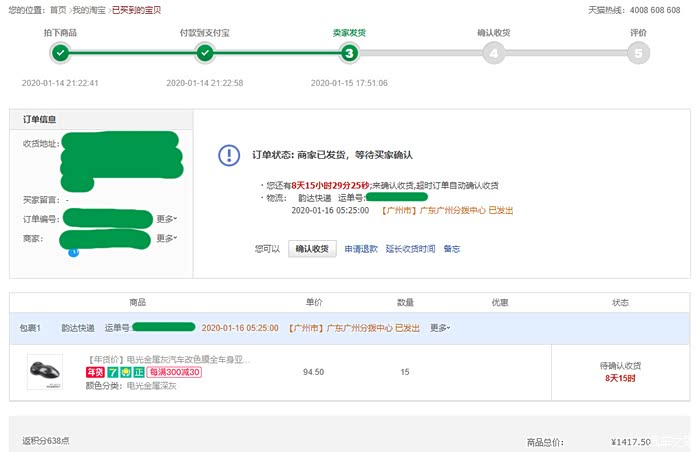Click the step 4 confirm receipt circle

[x=493, y=53]
